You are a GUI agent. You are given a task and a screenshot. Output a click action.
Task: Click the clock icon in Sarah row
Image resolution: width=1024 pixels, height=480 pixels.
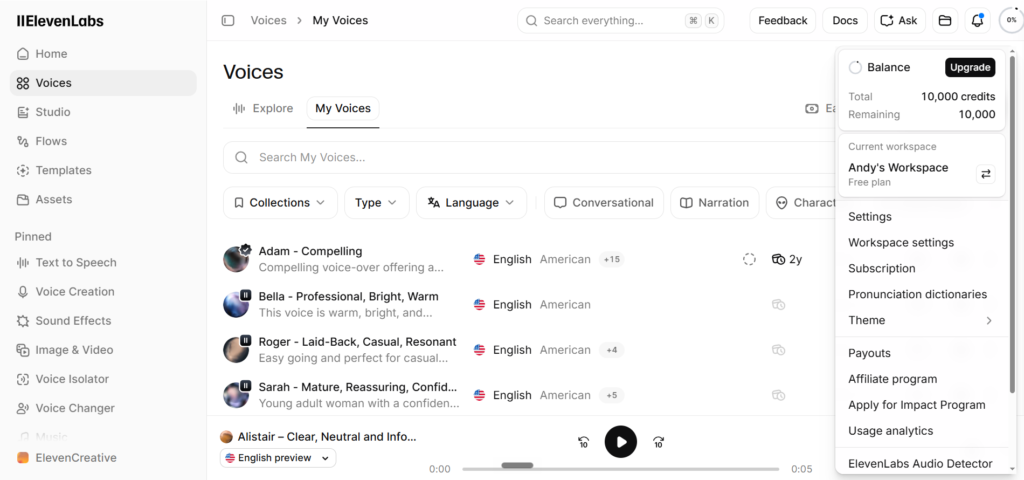point(778,395)
